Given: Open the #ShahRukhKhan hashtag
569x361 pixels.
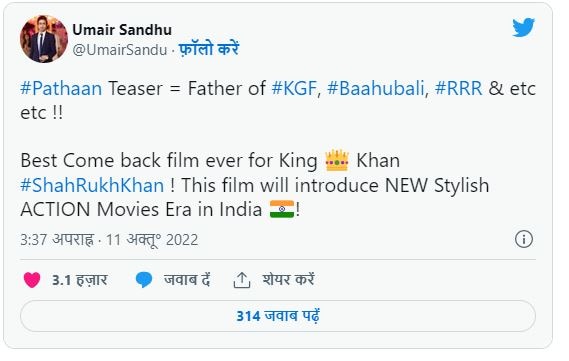Looking at the screenshot, I should 92,185.
